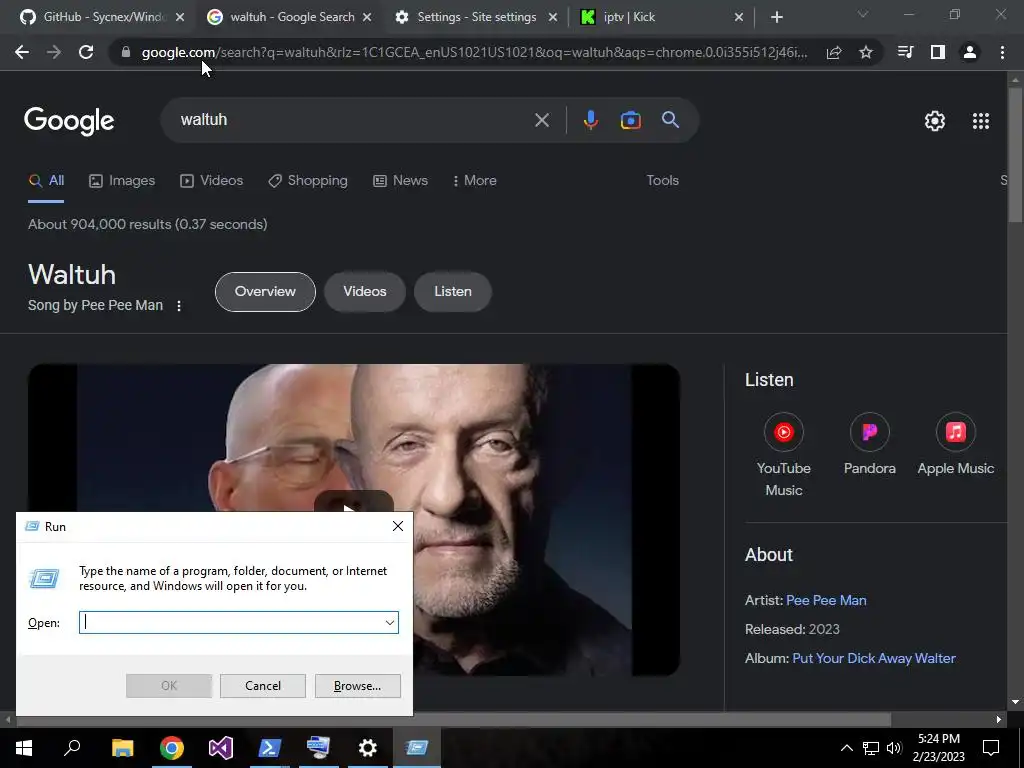Open Visual Studio from taskbar
Viewport: 1024px width, 768px height.
pyautogui.click(x=221, y=748)
